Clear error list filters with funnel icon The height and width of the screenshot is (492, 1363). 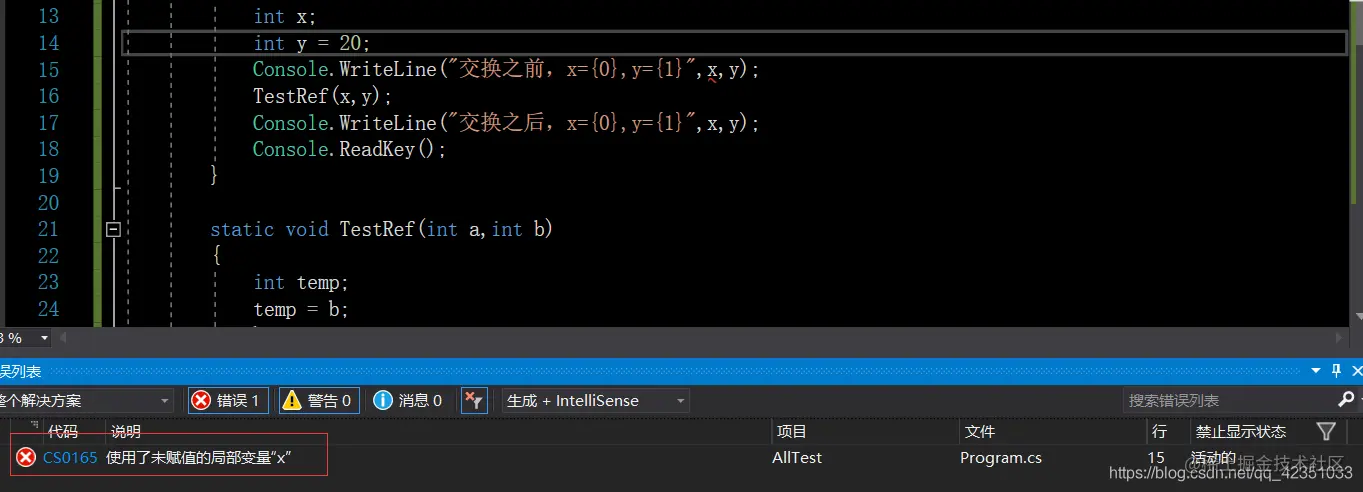pyautogui.click(x=474, y=401)
